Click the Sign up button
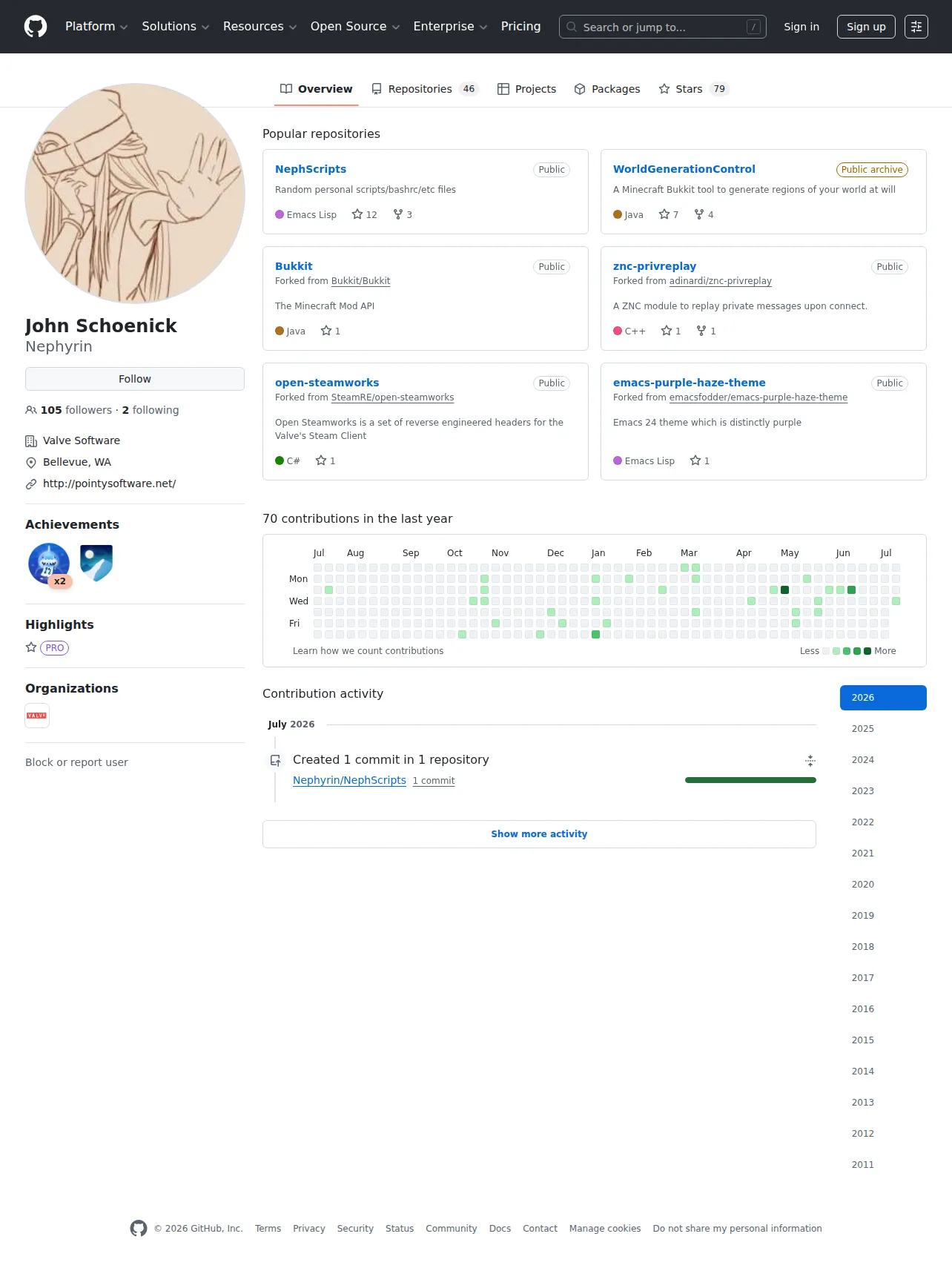Image resolution: width=952 pixels, height=1268 pixels. (866, 27)
